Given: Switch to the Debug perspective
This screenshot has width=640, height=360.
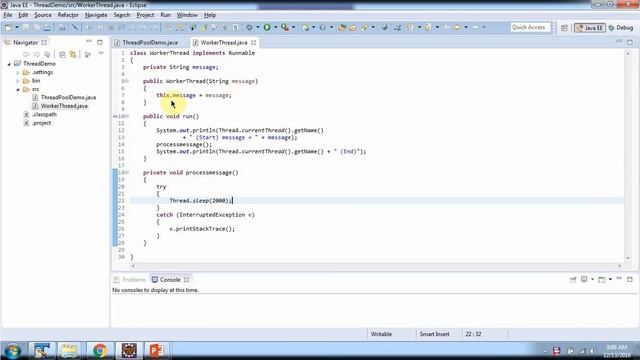Looking at the screenshot, I should point(621,28).
